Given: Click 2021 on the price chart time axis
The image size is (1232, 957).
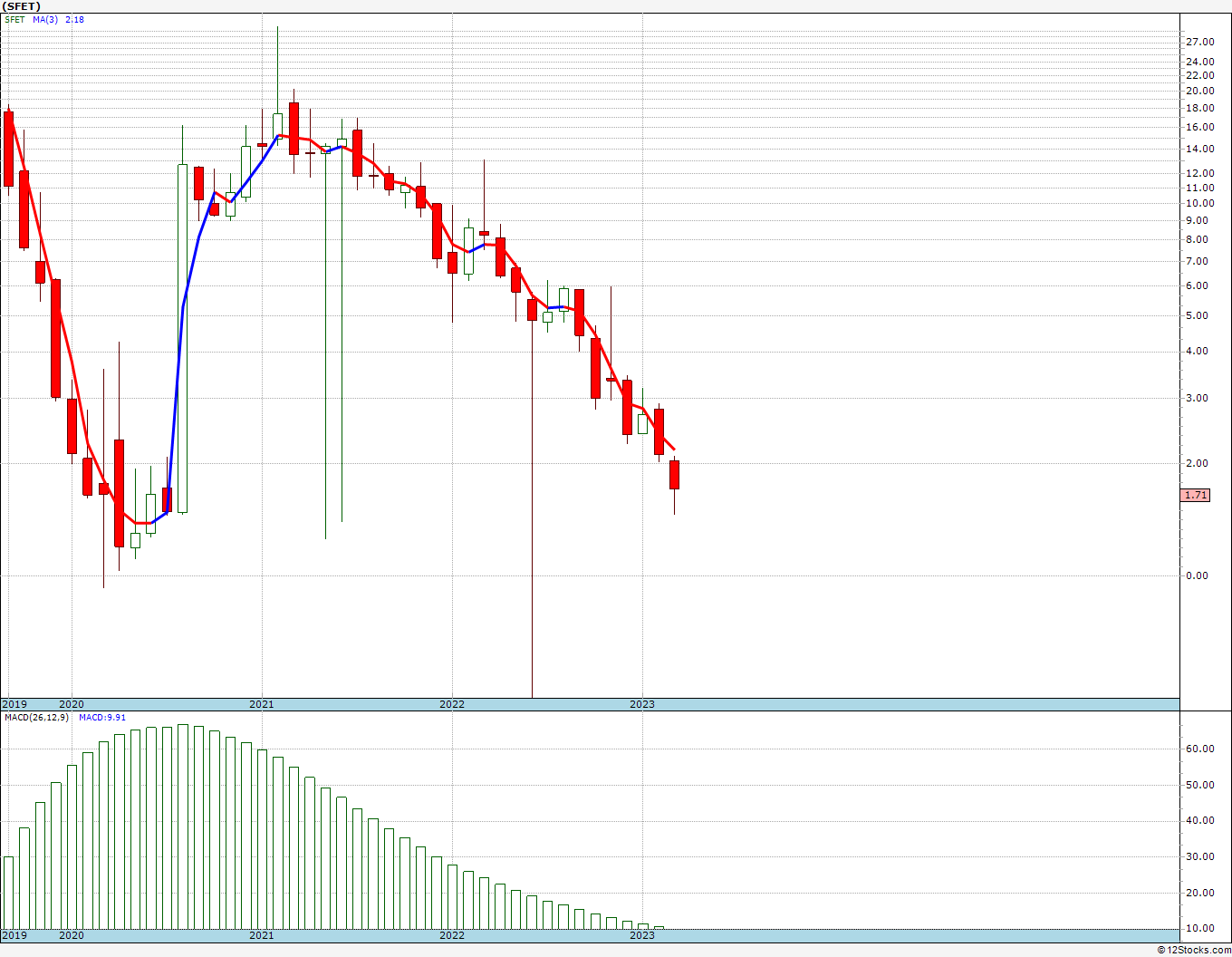Looking at the screenshot, I should [x=261, y=704].
